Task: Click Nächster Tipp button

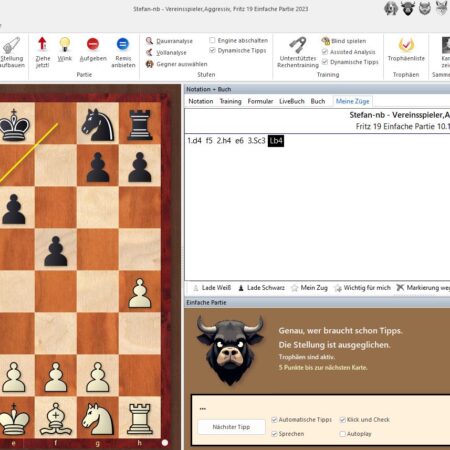Action: (x=231, y=427)
